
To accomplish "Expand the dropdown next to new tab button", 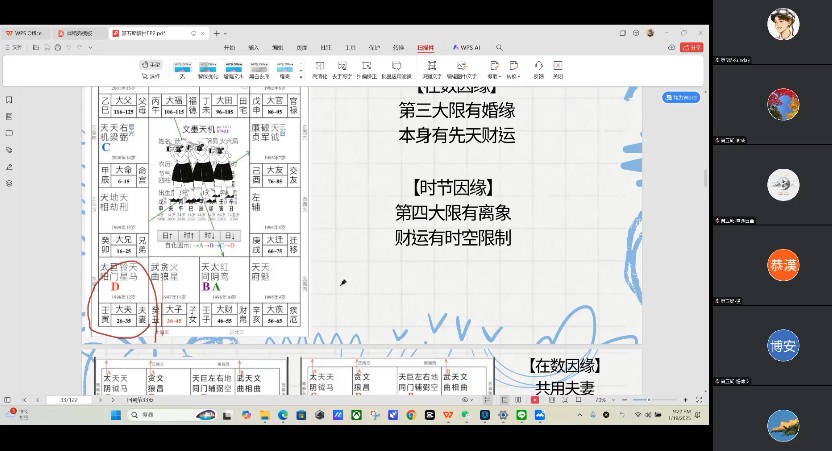I will [x=227, y=33].
